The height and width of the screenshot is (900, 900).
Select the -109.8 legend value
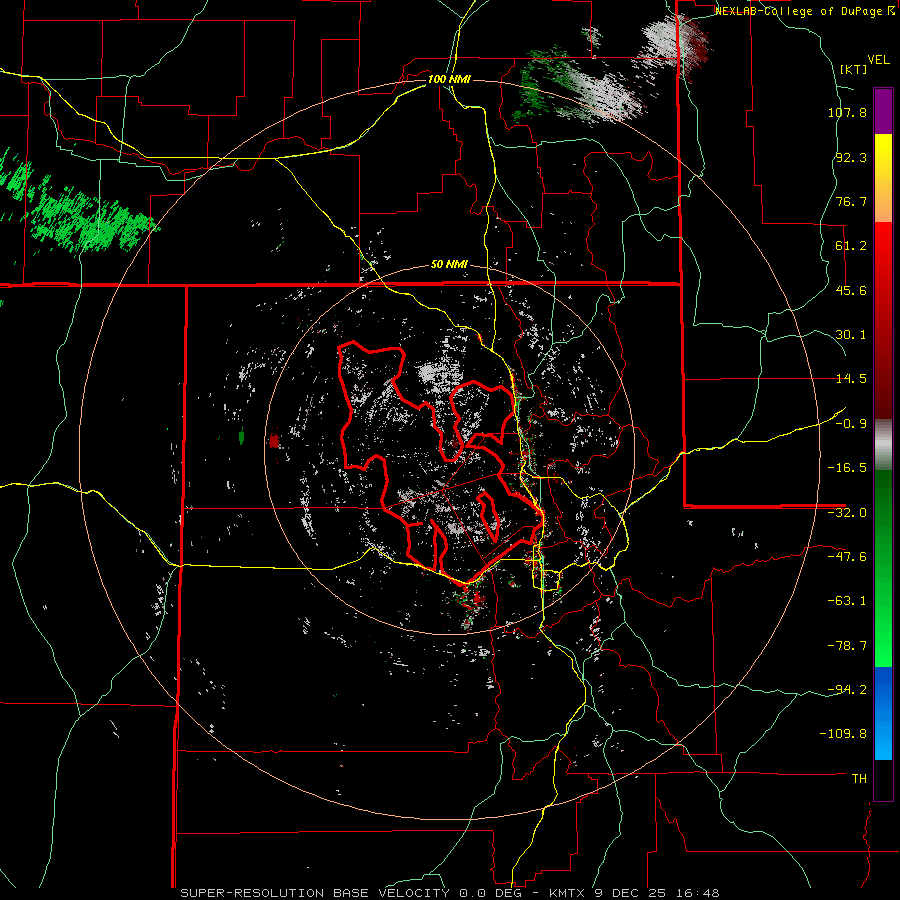844,734
